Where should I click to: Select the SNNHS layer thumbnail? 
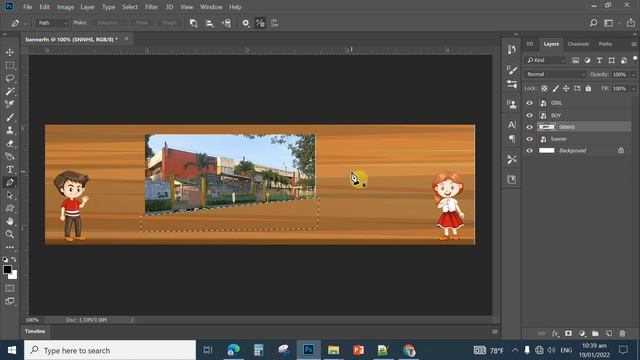(x=547, y=127)
